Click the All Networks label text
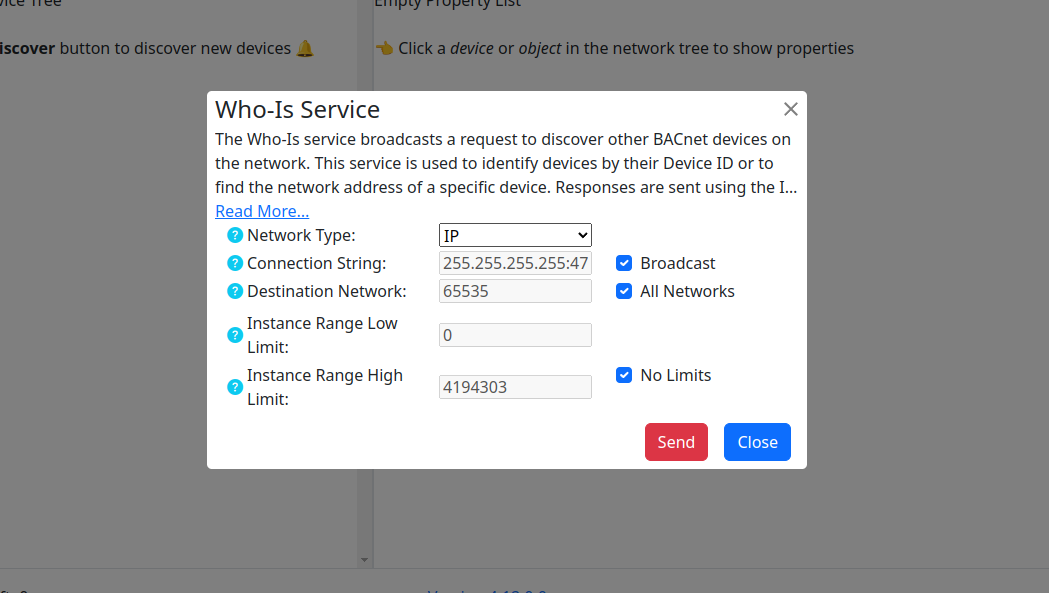This screenshot has height=593, width=1049. 687,291
